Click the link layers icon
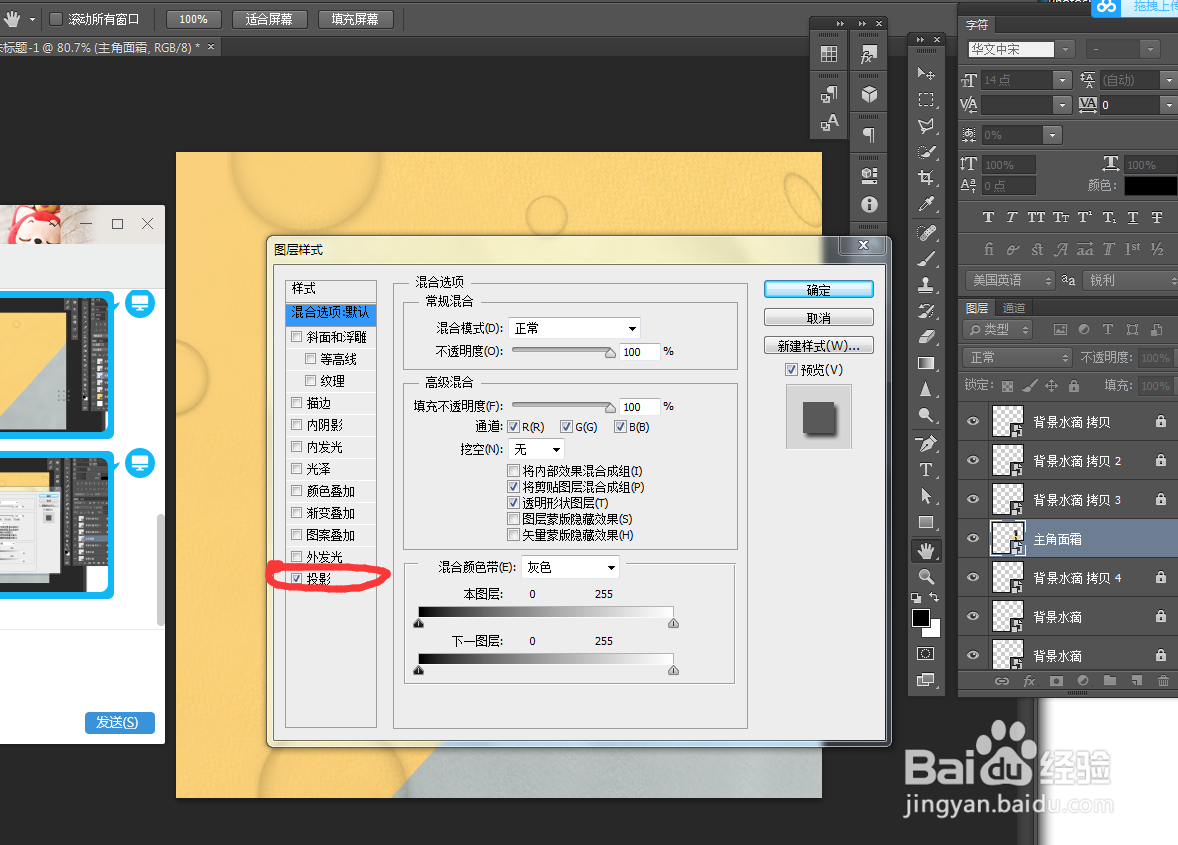Image resolution: width=1178 pixels, height=845 pixels. point(1002,681)
